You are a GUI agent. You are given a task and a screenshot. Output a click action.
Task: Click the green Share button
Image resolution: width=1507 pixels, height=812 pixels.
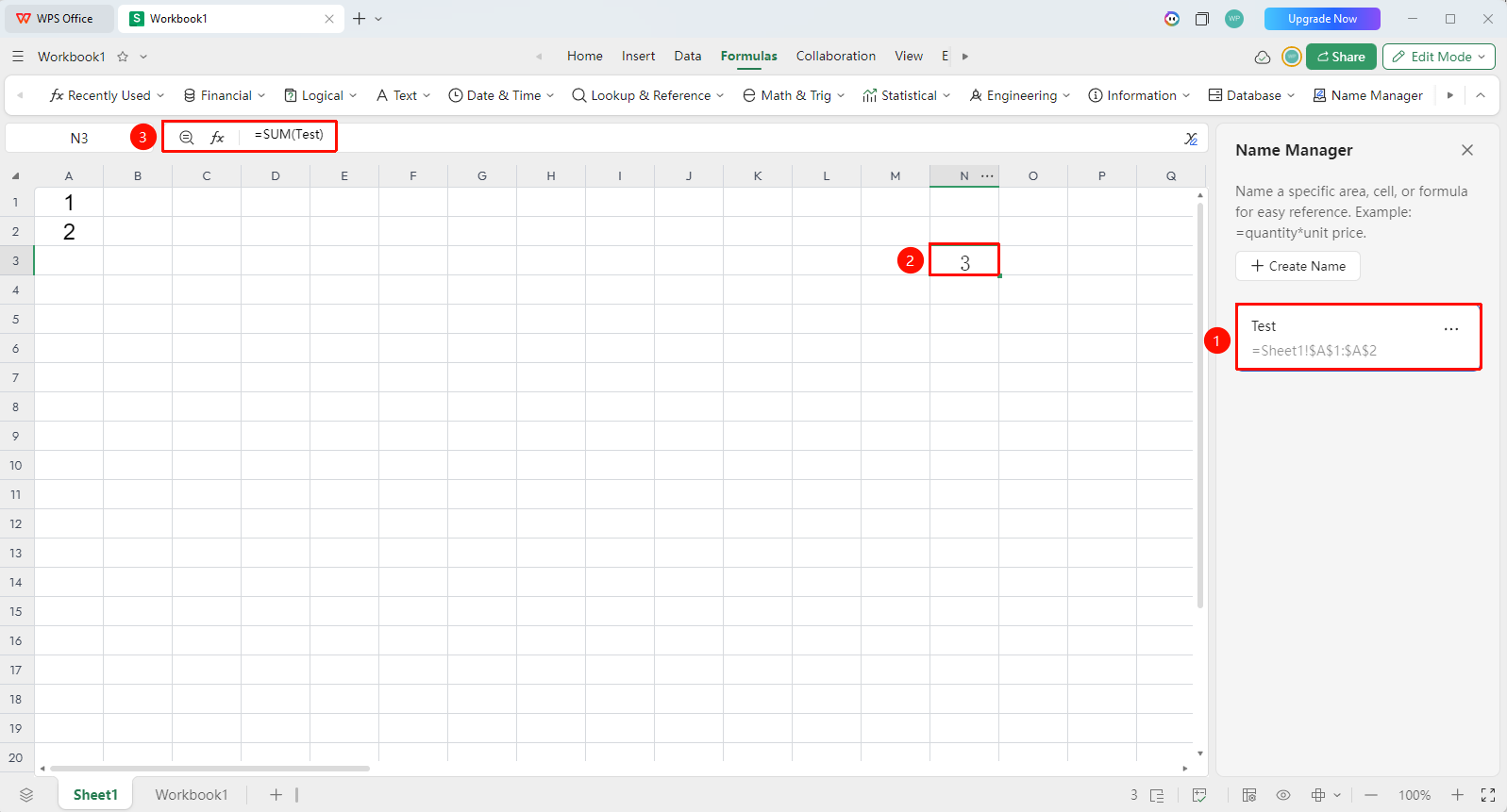(x=1342, y=57)
